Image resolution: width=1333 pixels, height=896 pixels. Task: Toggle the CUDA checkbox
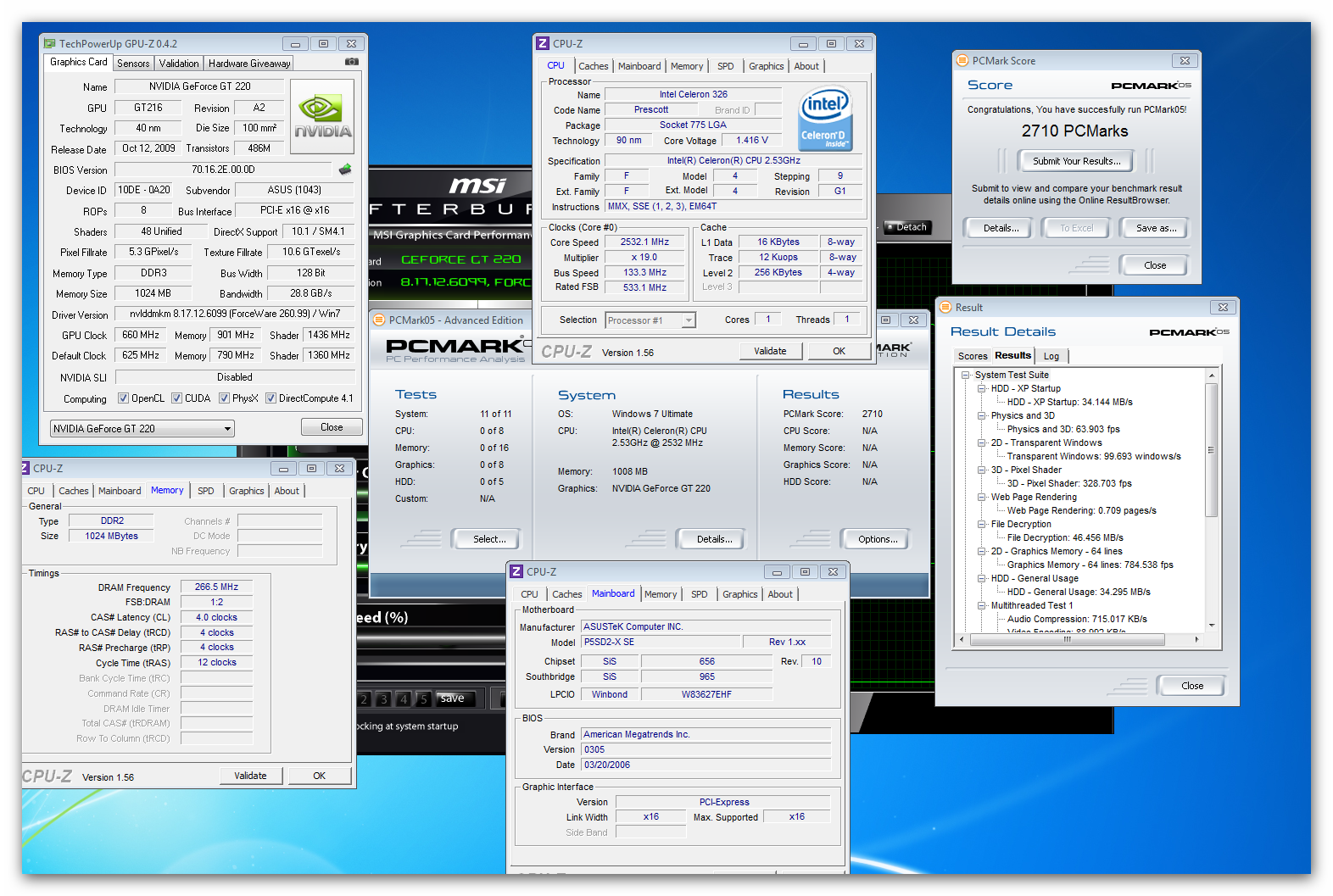[x=176, y=398]
